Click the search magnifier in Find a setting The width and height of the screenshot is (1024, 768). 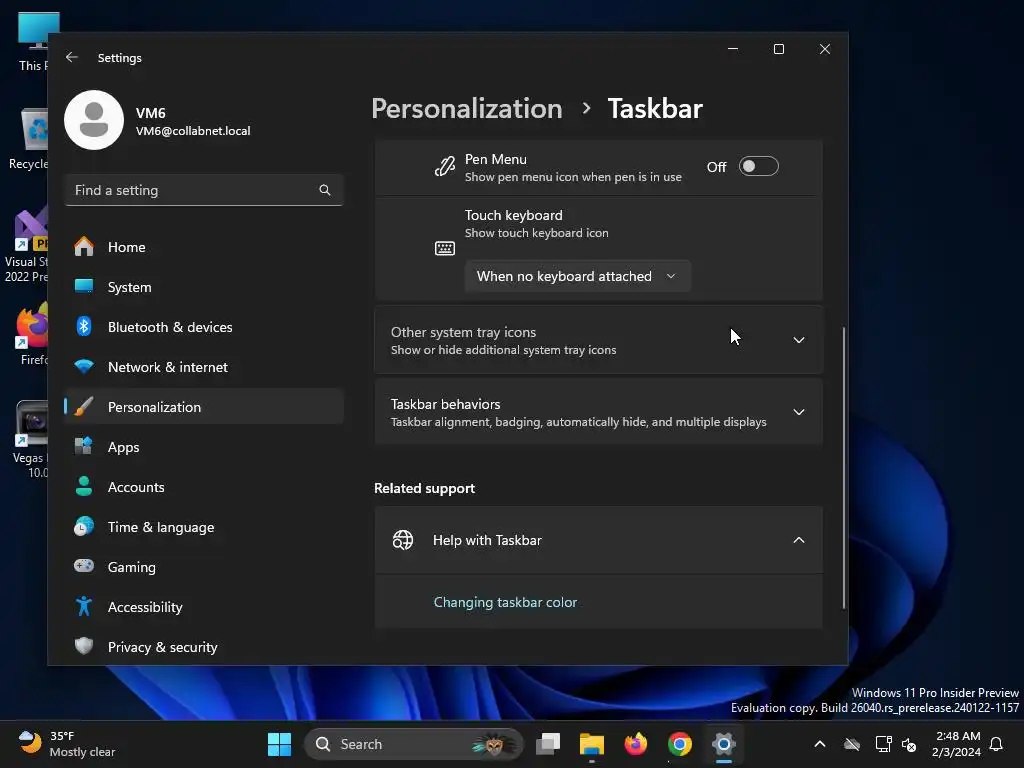coord(325,190)
